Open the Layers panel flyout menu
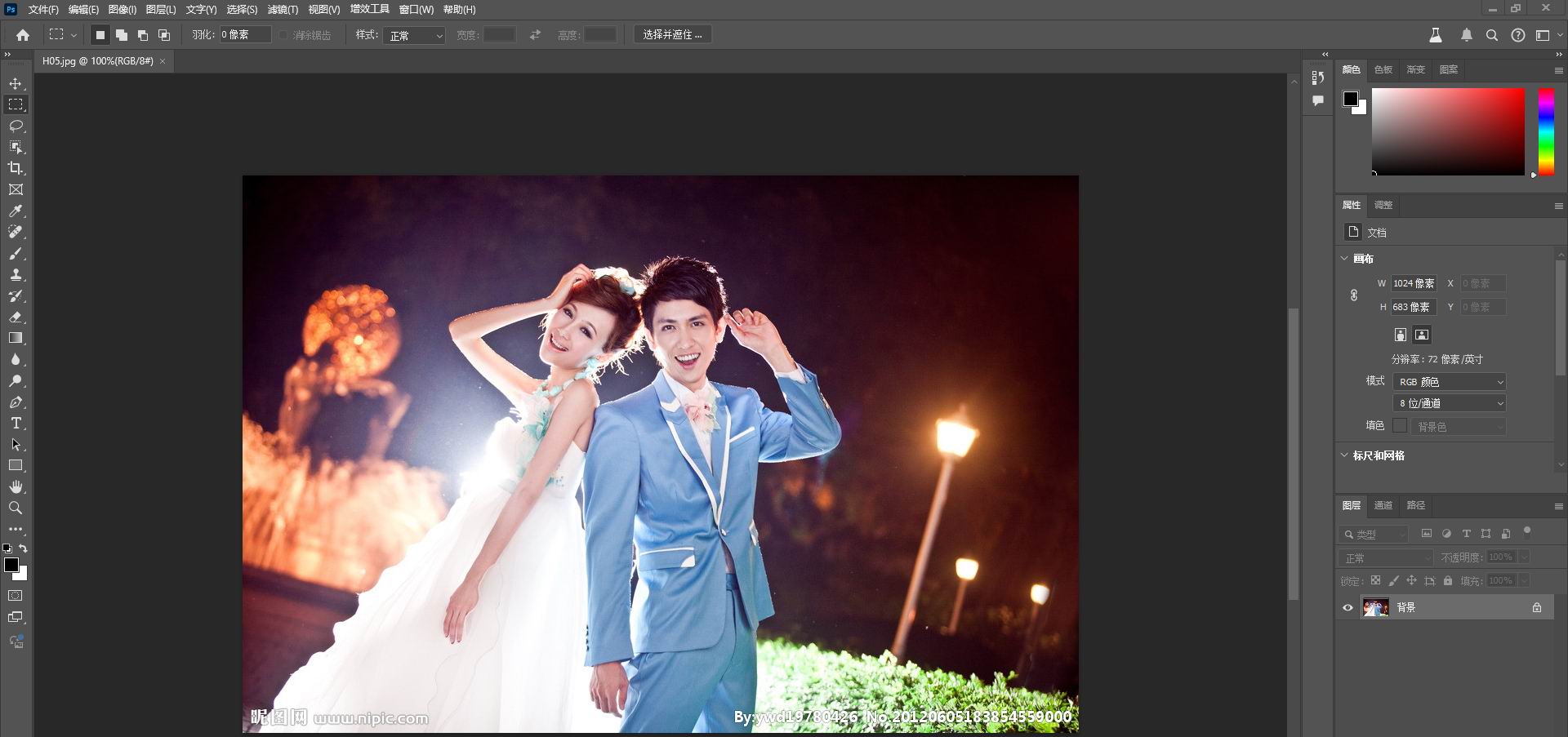This screenshot has height=737, width=1568. click(1558, 506)
